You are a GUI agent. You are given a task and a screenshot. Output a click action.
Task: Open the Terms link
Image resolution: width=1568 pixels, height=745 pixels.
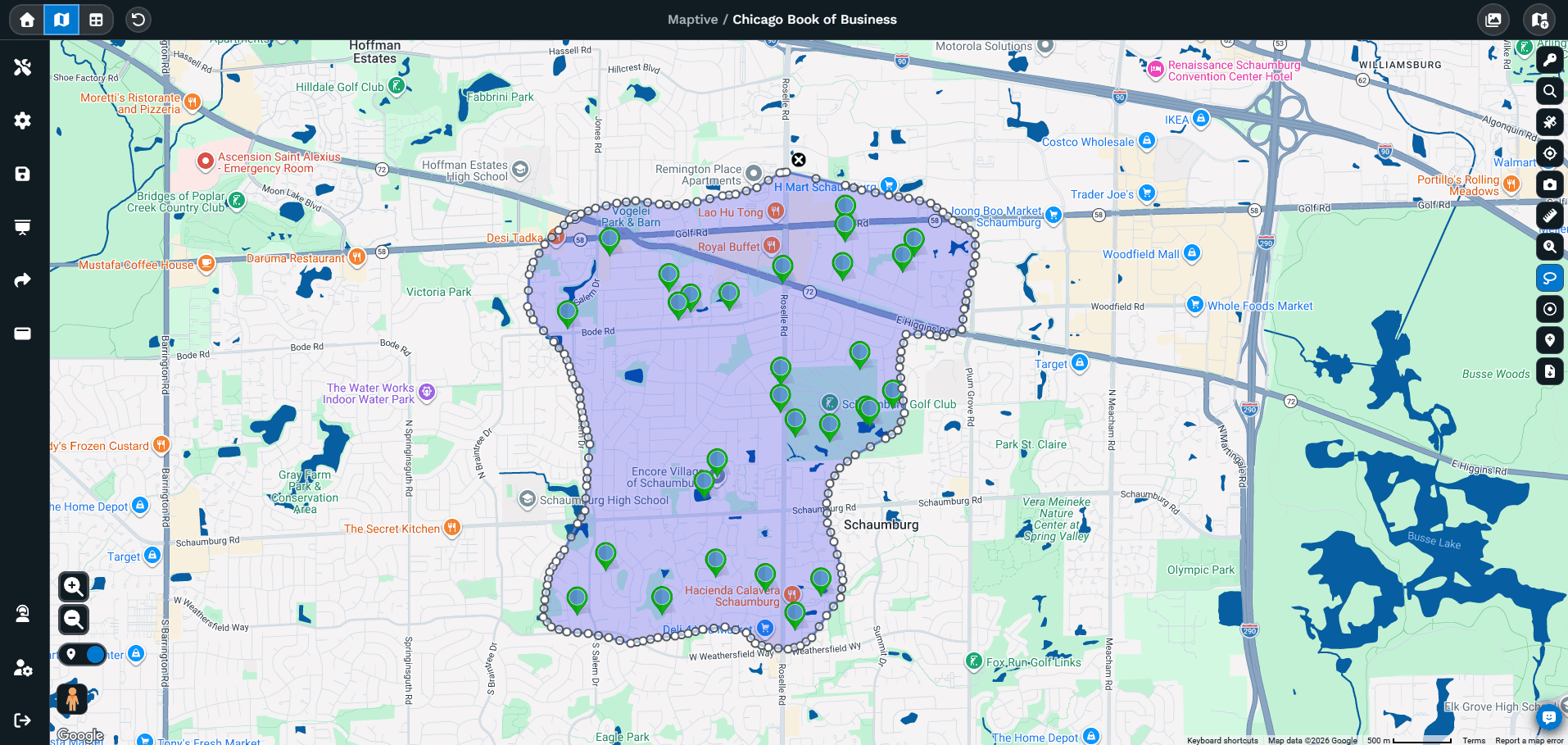[1474, 740]
